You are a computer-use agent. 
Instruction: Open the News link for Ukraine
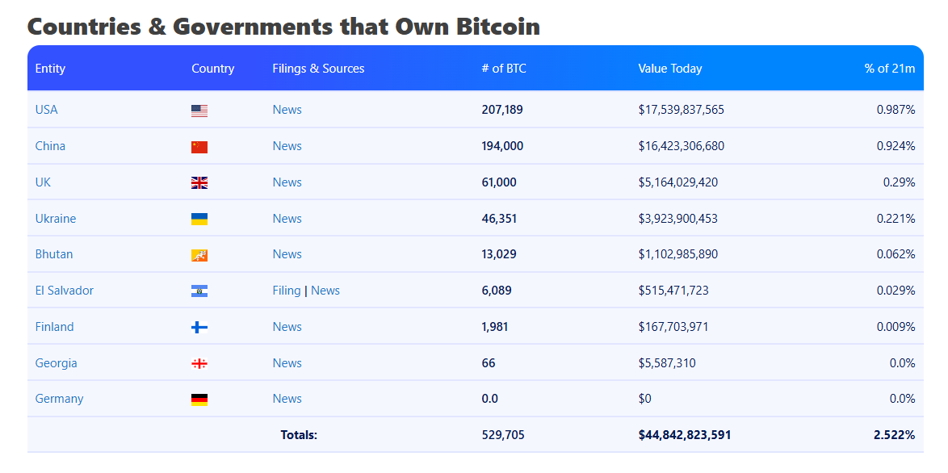[x=287, y=218]
